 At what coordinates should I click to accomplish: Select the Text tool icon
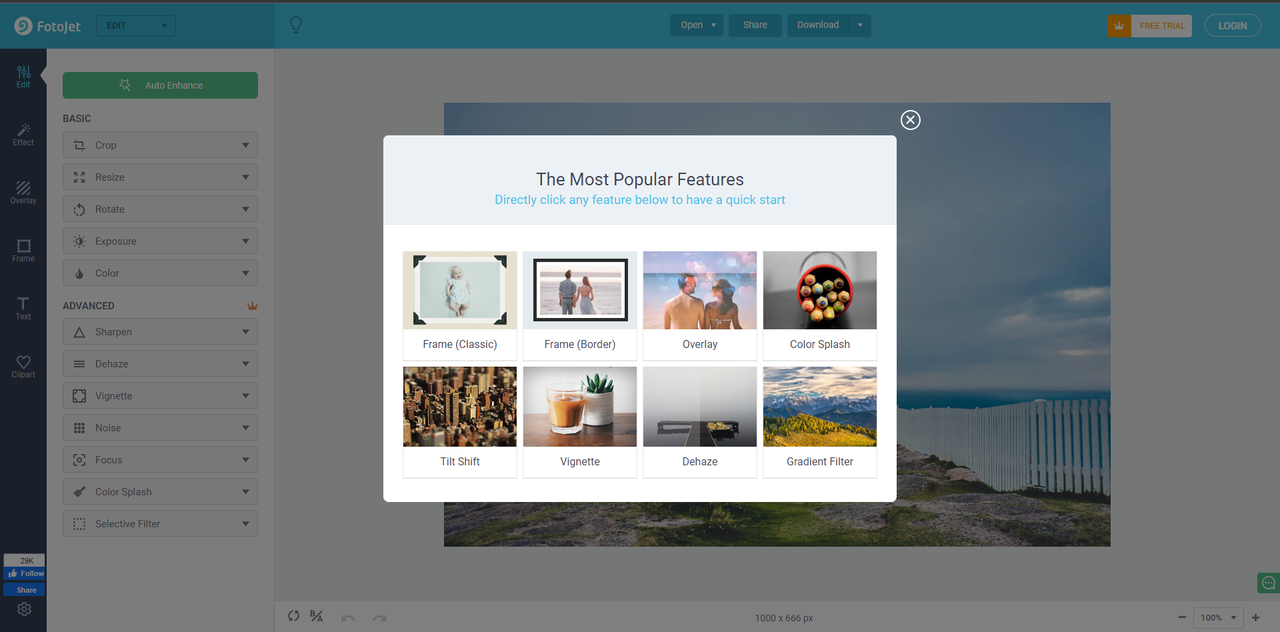coord(23,308)
